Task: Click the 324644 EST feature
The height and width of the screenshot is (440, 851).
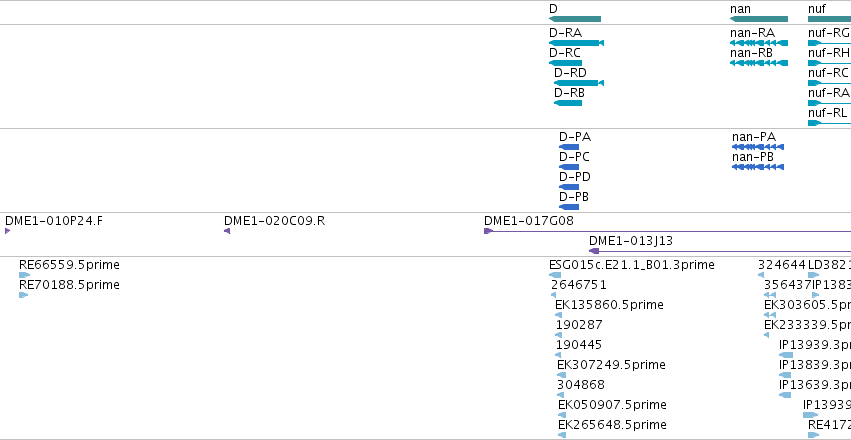Action: (x=761, y=275)
